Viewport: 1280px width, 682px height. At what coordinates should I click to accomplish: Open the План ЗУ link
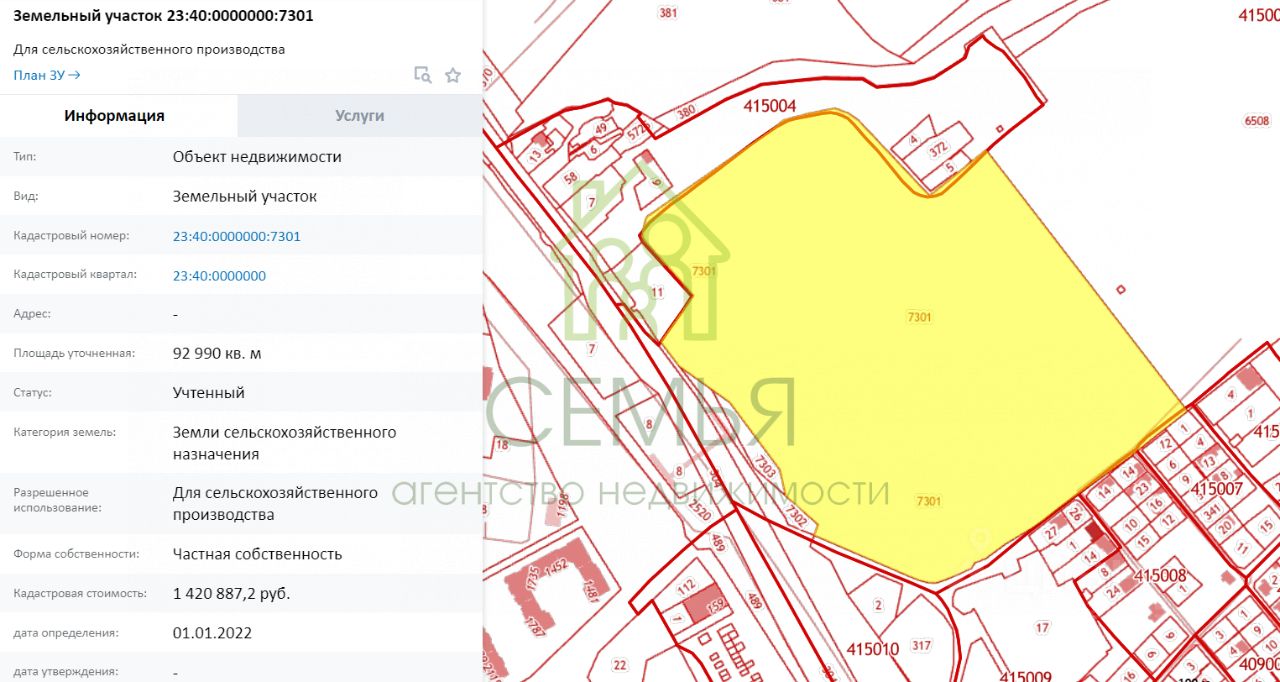[x=46, y=75]
